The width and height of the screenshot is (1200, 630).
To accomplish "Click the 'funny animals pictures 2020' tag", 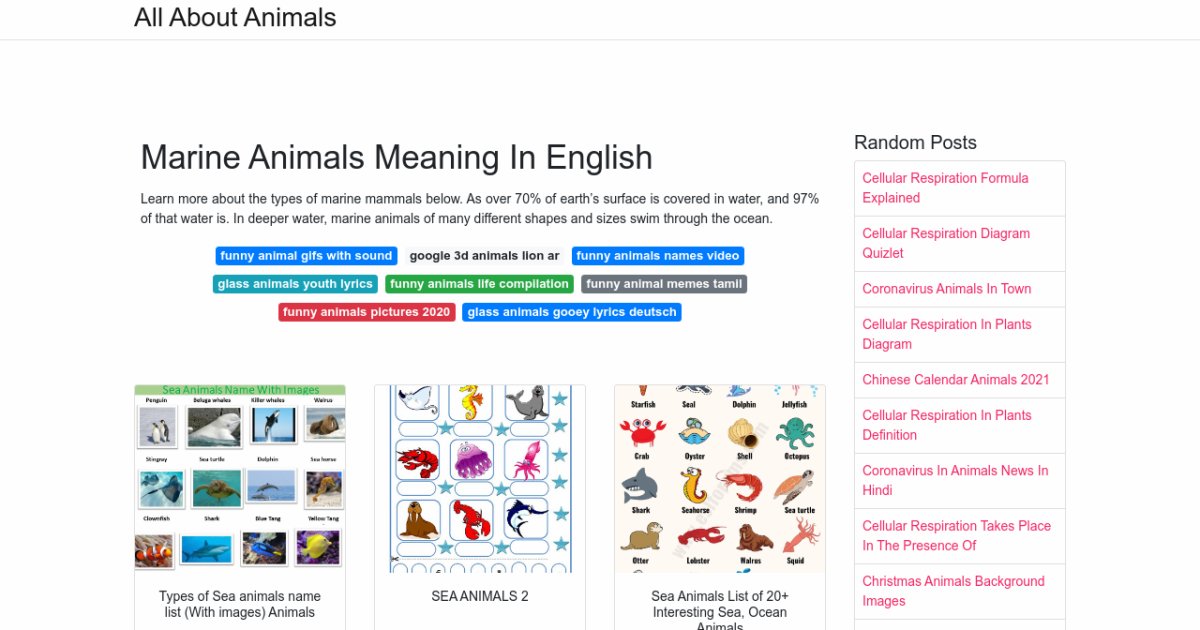I will point(366,312).
